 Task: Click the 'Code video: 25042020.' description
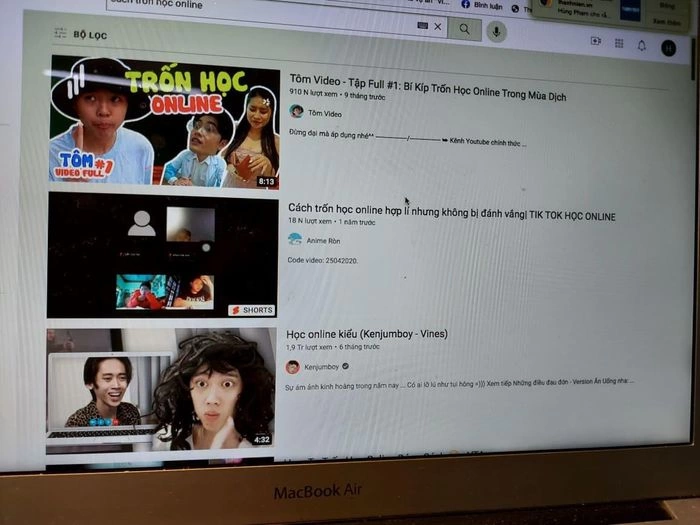(322, 260)
